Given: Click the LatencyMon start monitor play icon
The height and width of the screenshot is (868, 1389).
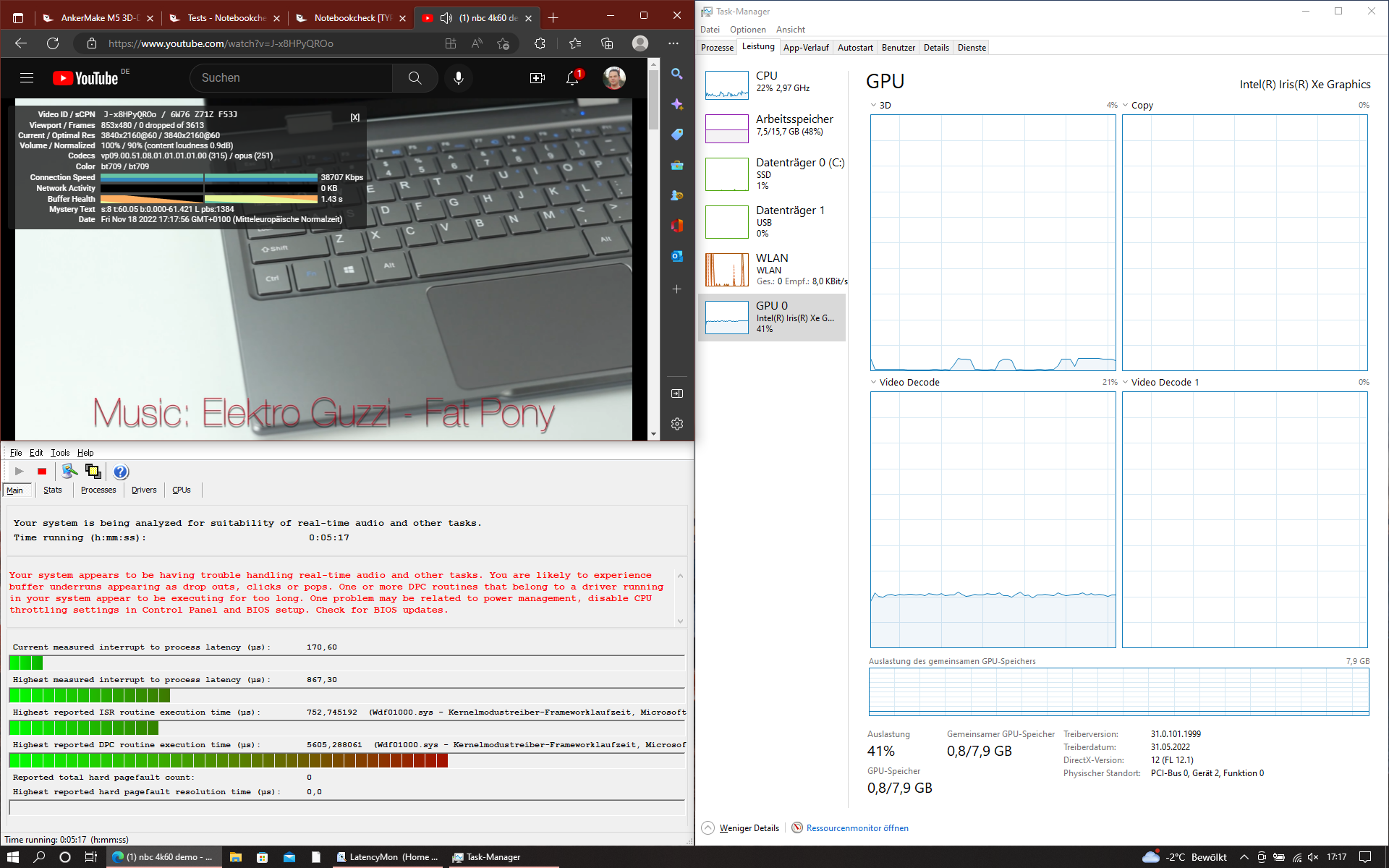Looking at the screenshot, I should click(x=20, y=472).
